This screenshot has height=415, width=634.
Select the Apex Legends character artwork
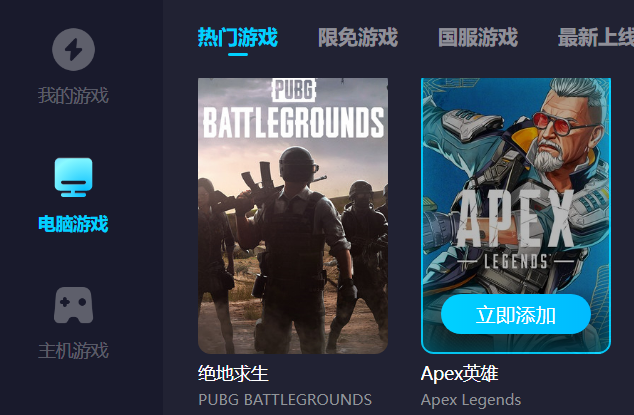tap(516, 216)
